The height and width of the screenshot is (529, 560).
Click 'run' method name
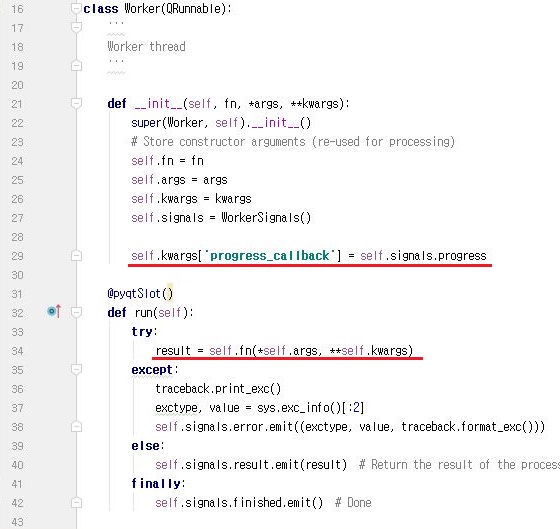coord(144,313)
